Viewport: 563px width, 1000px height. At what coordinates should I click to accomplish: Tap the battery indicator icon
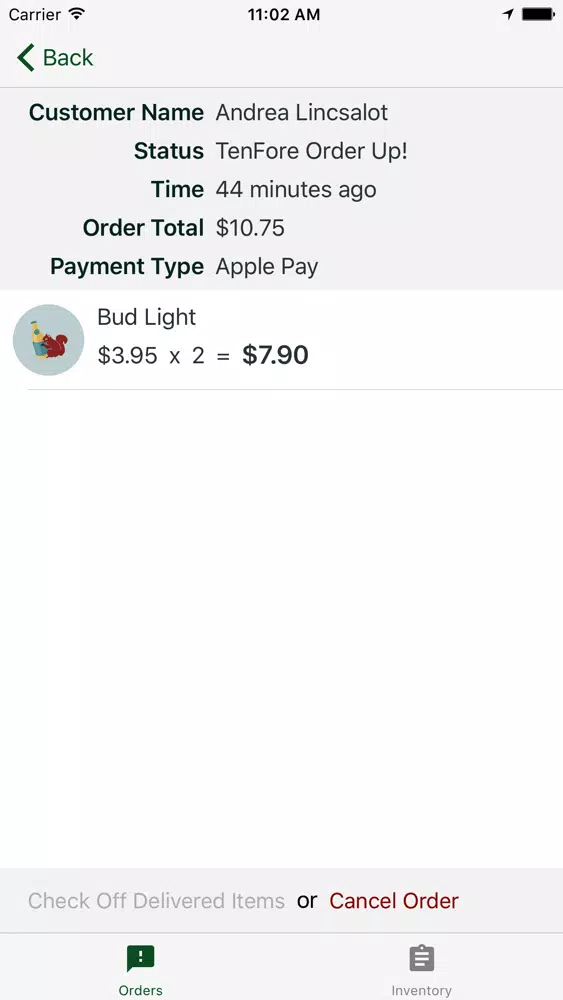537,14
